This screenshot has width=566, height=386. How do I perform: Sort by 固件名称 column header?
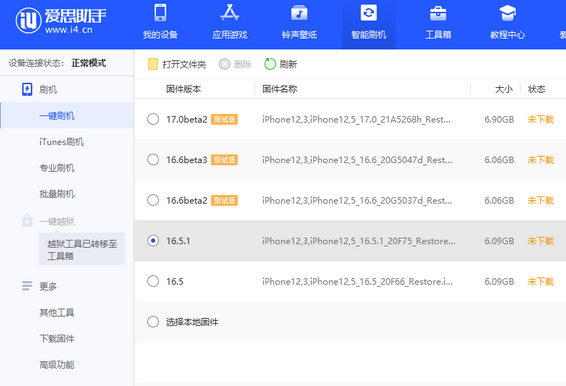click(280, 89)
